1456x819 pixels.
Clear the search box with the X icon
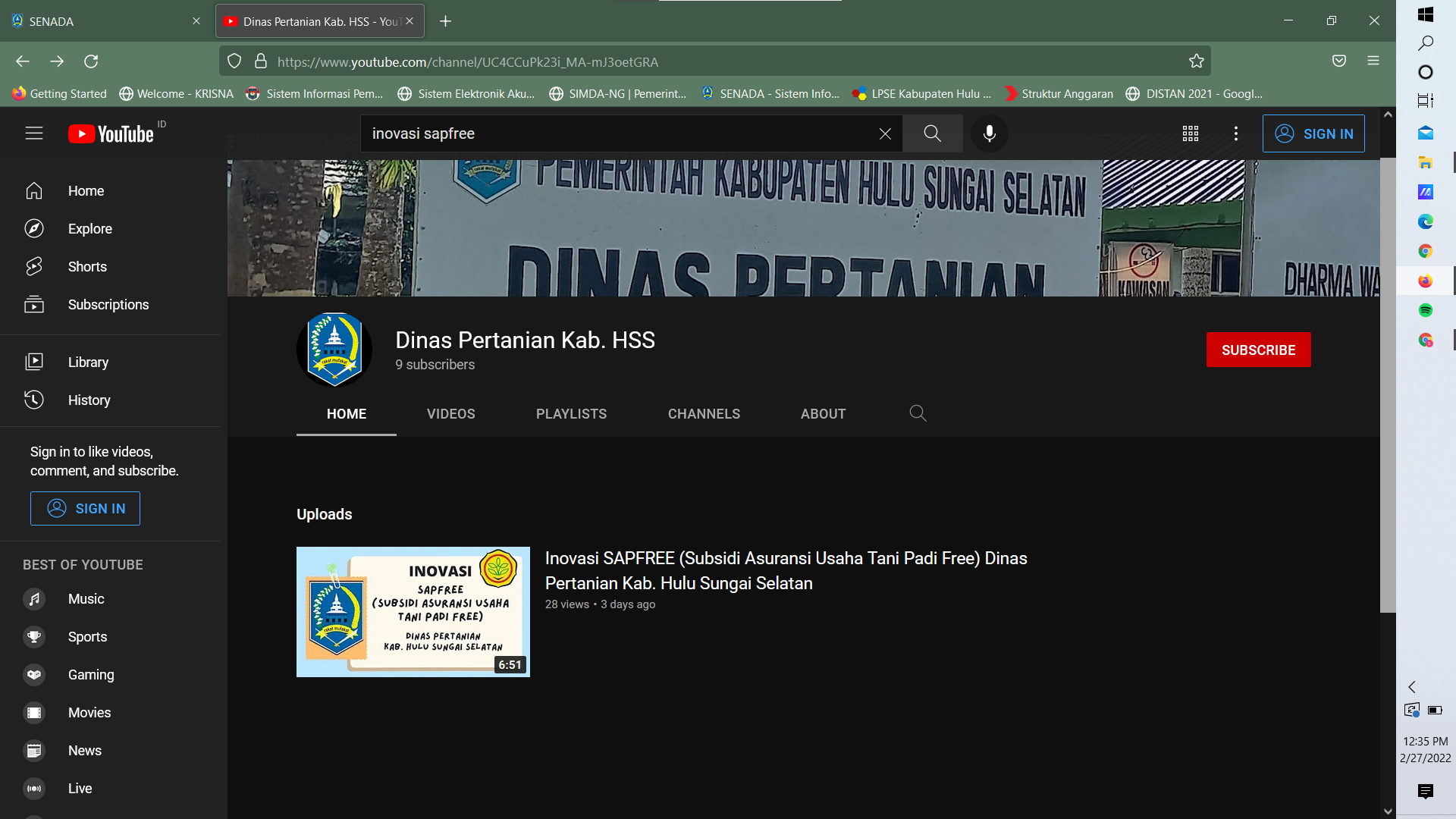[885, 133]
